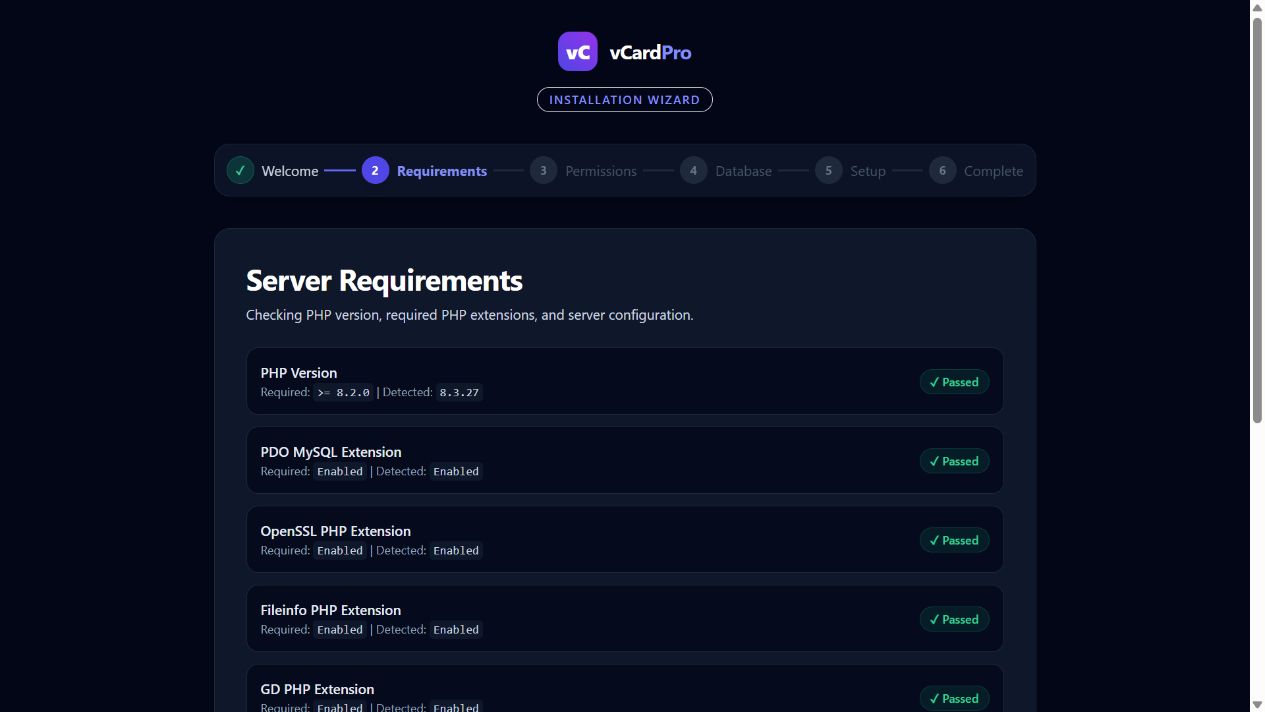This screenshot has width=1265, height=712.
Task: Click Fileinfo required 'Enabled' value
Action: pos(340,630)
